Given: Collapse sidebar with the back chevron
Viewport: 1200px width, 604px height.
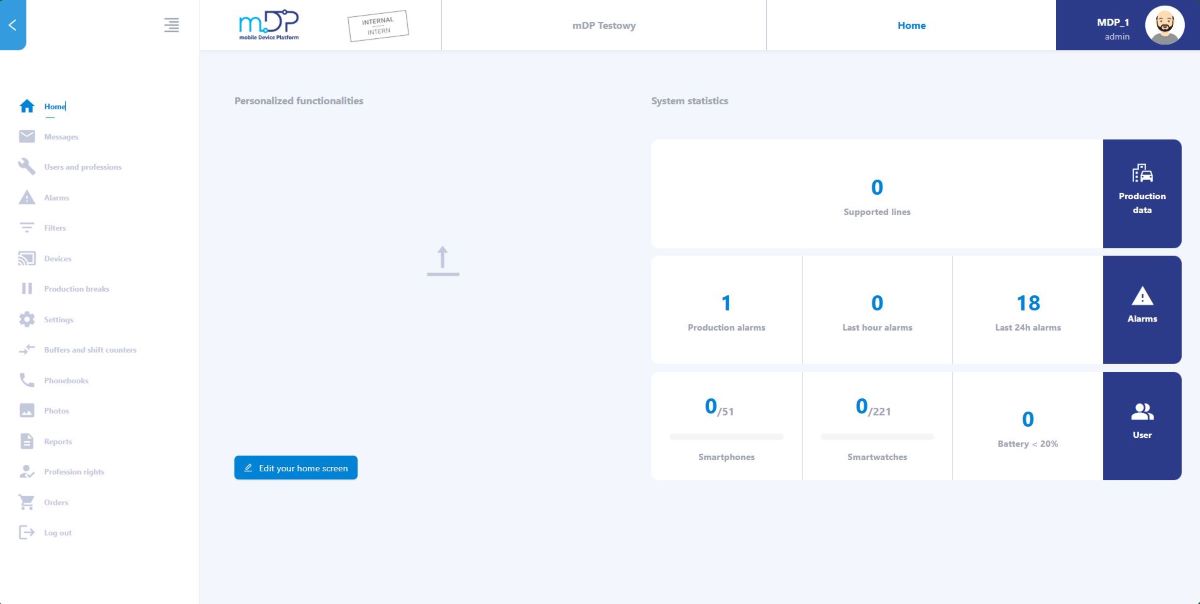Looking at the screenshot, I should click(x=12, y=25).
